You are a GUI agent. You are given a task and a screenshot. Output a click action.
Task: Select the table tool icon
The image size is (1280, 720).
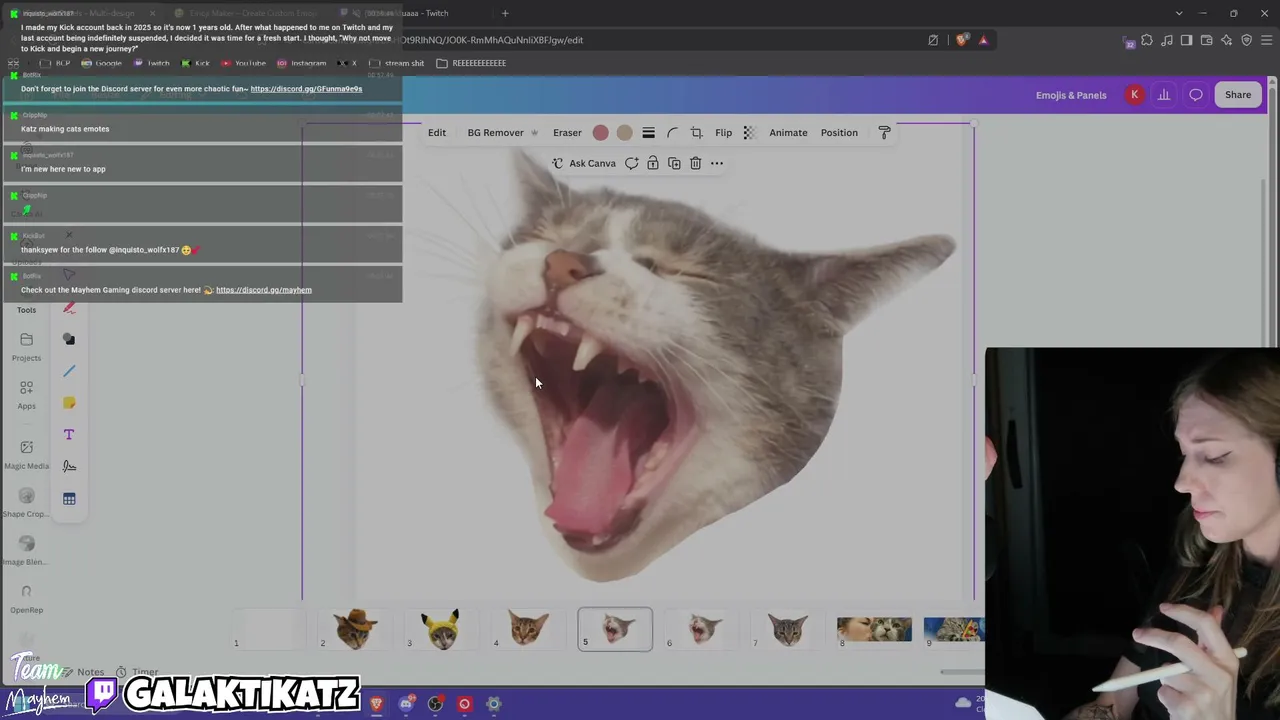point(69,499)
